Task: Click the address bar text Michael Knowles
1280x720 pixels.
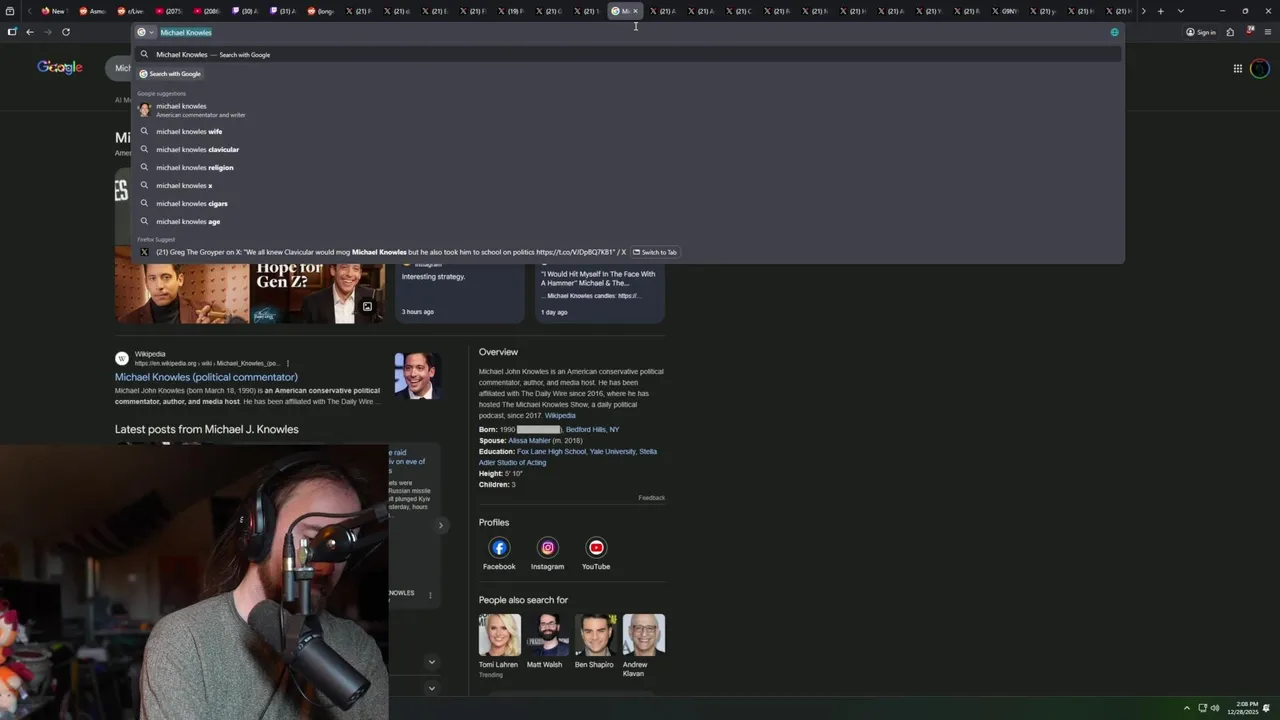Action: pyautogui.click(x=186, y=32)
